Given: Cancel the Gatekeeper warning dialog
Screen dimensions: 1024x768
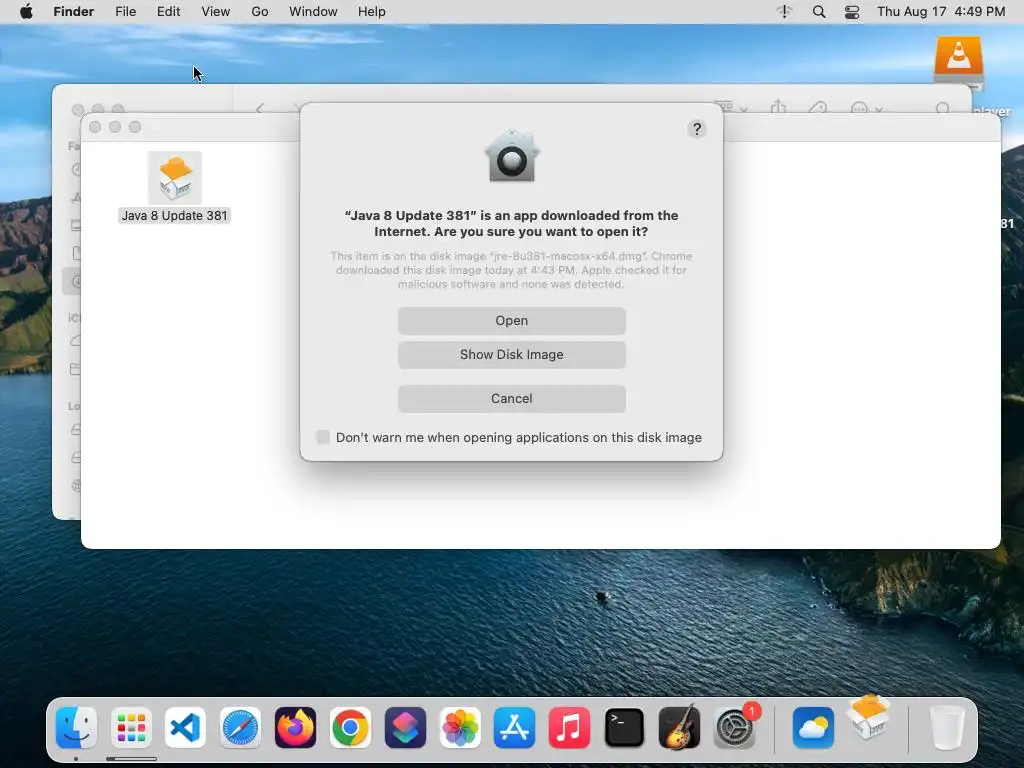Looking at the screenshot, I should 511,398.
